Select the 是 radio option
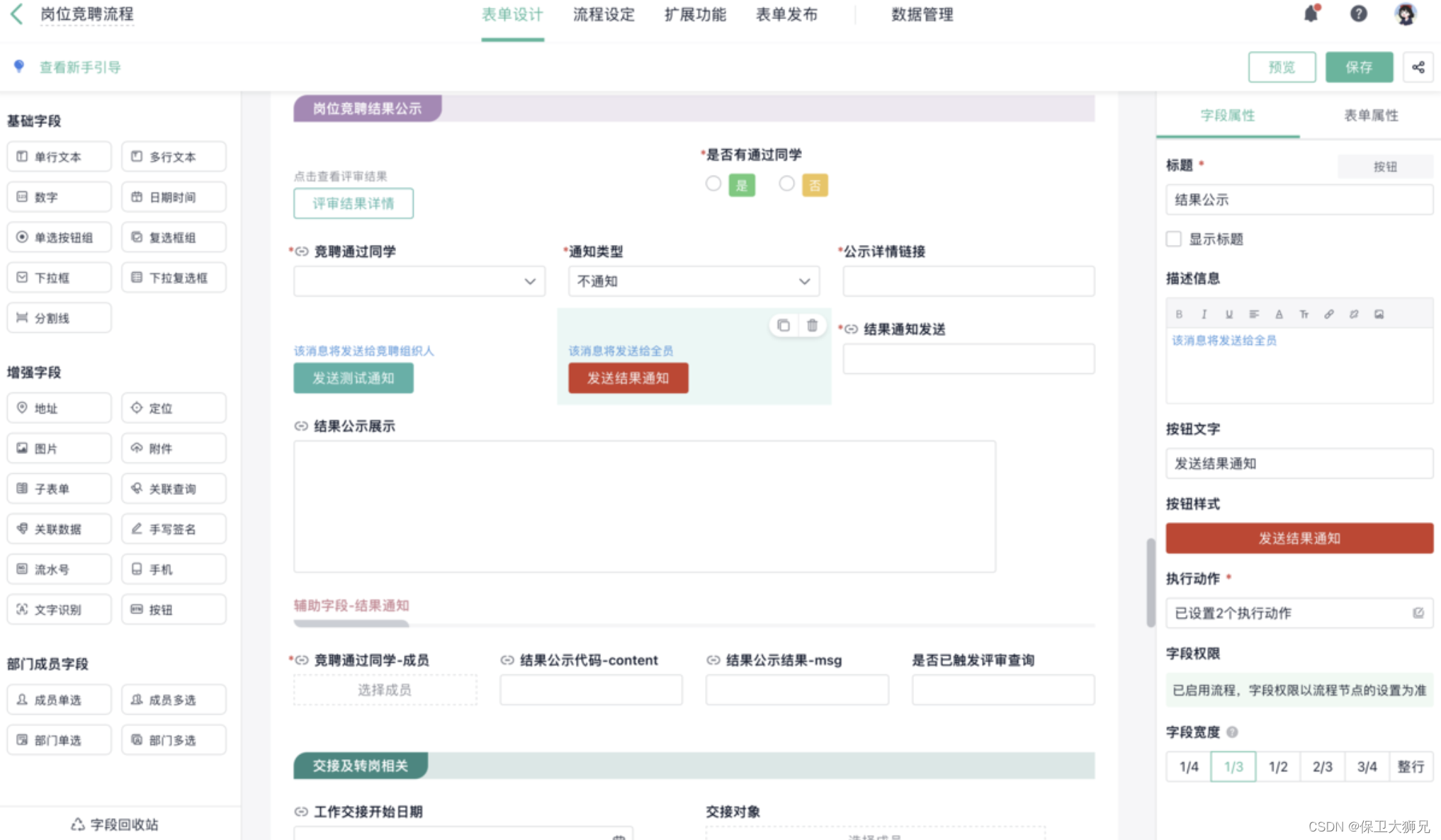The image size is (1441, 840). (x=713, y=184)
